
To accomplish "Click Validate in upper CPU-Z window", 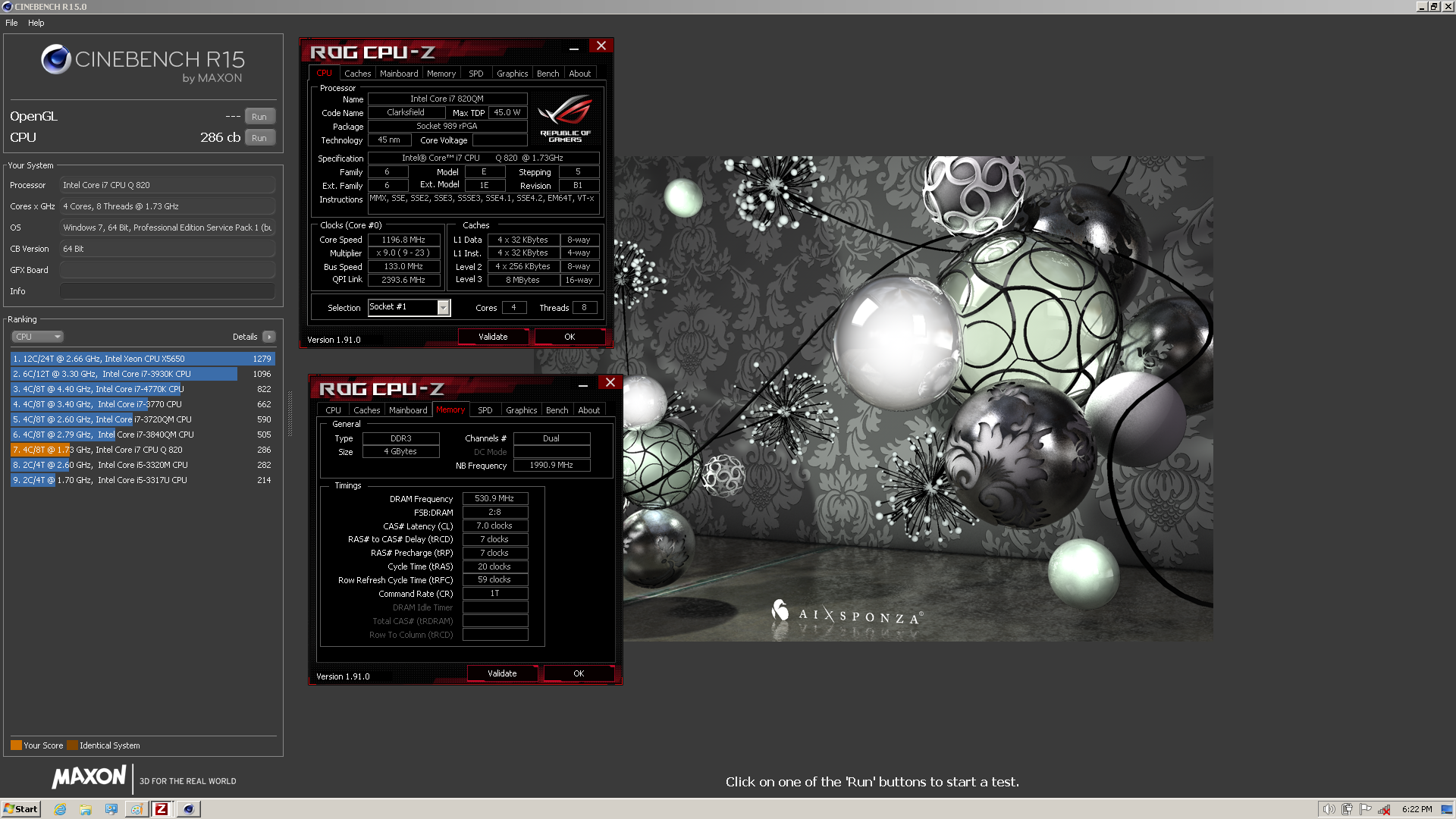I will pos(493,337).
